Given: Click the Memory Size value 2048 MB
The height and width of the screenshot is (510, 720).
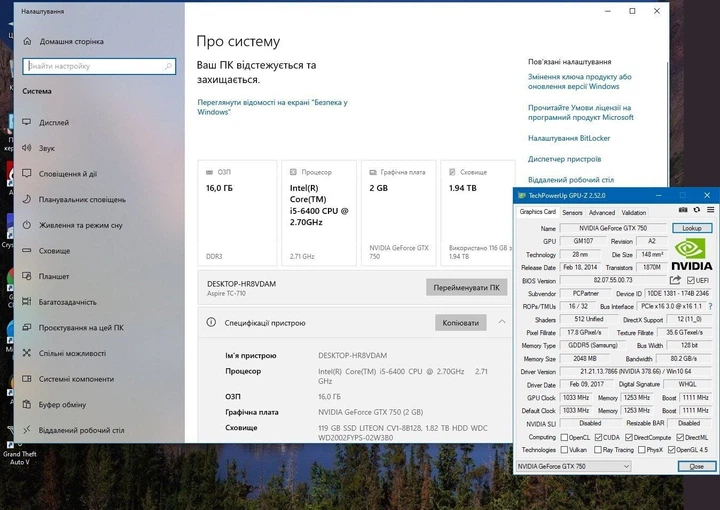Looking at the screenshot, I should tap(585, 359).
